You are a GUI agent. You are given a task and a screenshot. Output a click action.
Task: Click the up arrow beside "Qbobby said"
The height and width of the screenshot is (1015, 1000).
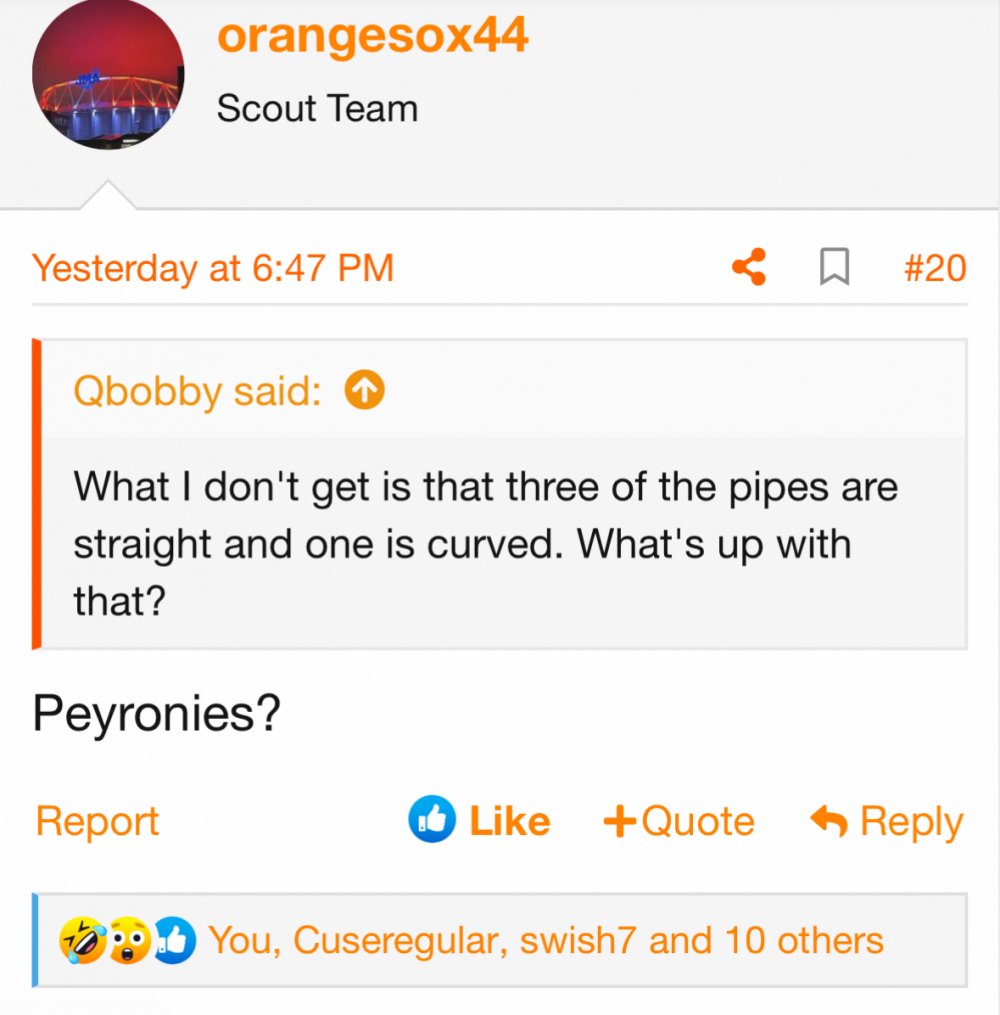364,391
